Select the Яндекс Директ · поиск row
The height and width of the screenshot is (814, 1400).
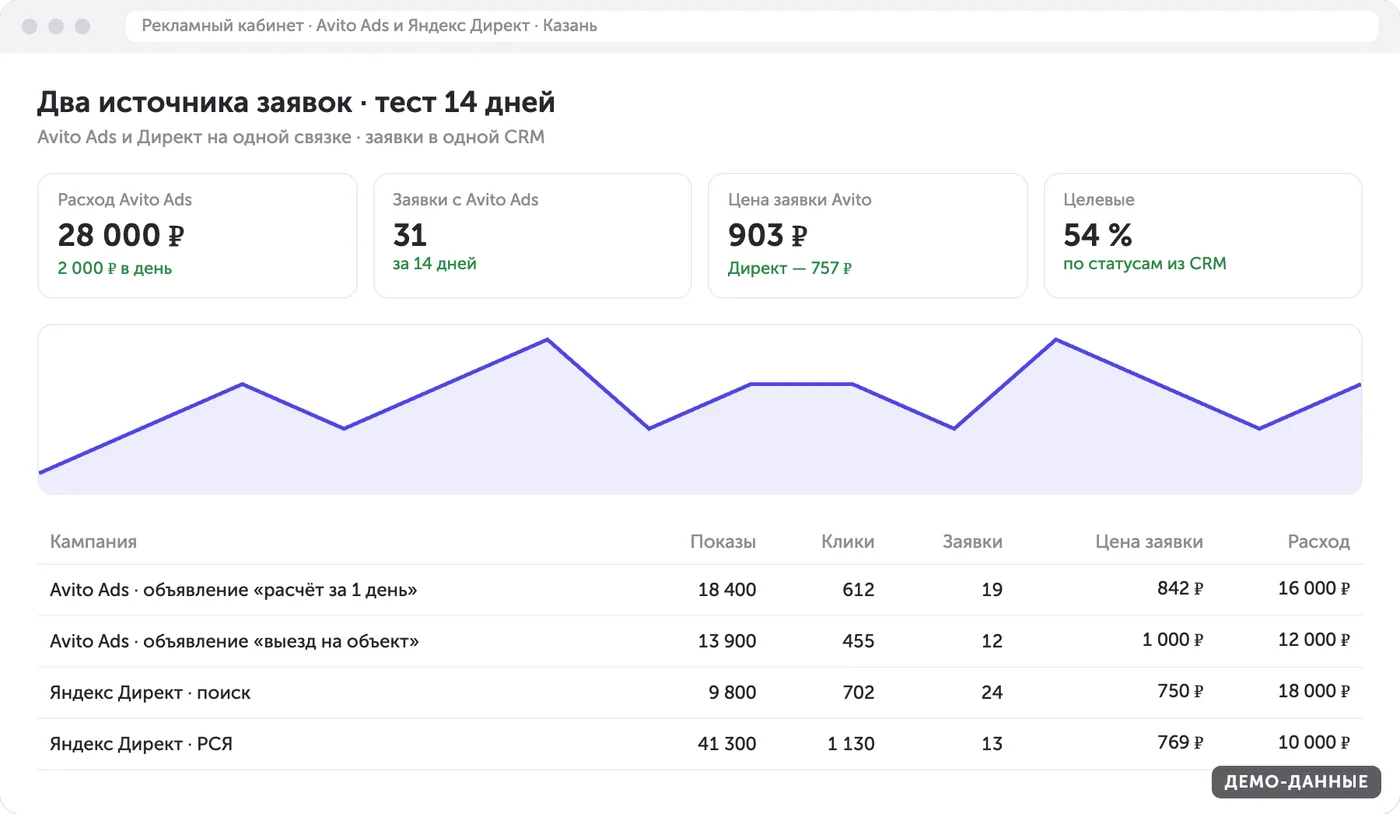[700, 692]
